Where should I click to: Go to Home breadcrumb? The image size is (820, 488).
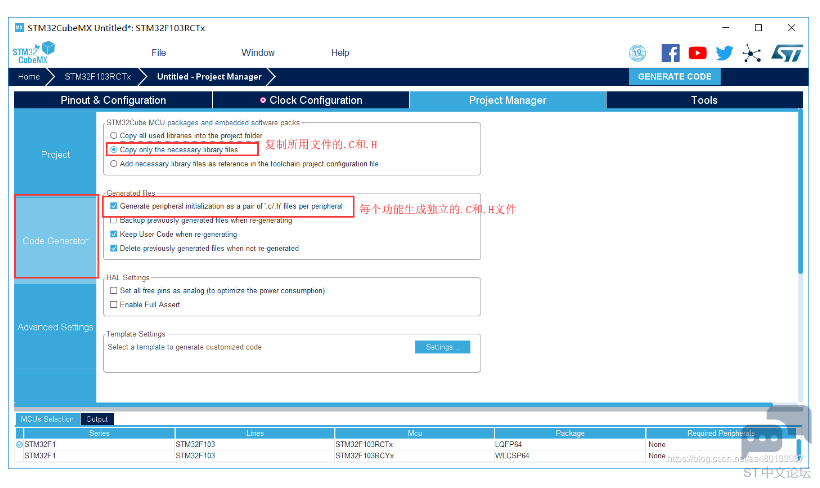[x=29, y=76]
